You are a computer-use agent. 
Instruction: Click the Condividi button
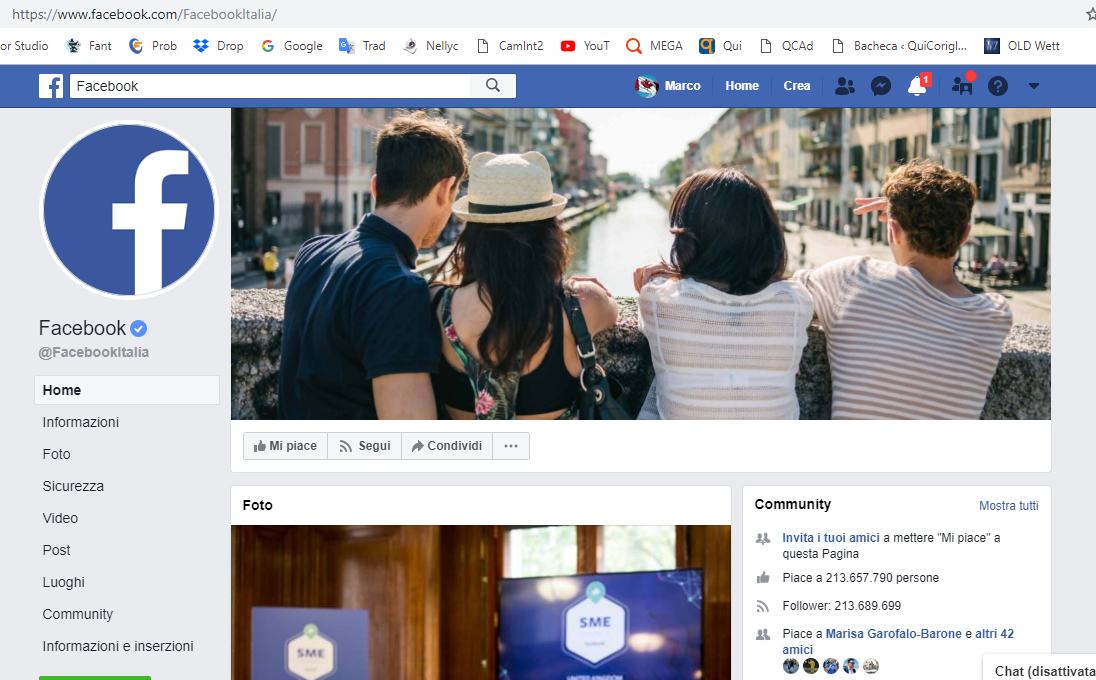click(x=446, y=446)
